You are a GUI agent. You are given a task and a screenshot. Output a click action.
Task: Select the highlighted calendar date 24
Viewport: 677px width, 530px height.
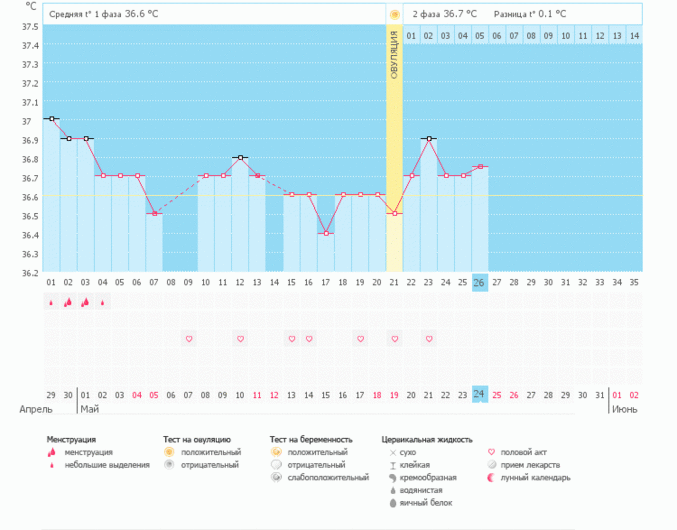coord(480,394)
